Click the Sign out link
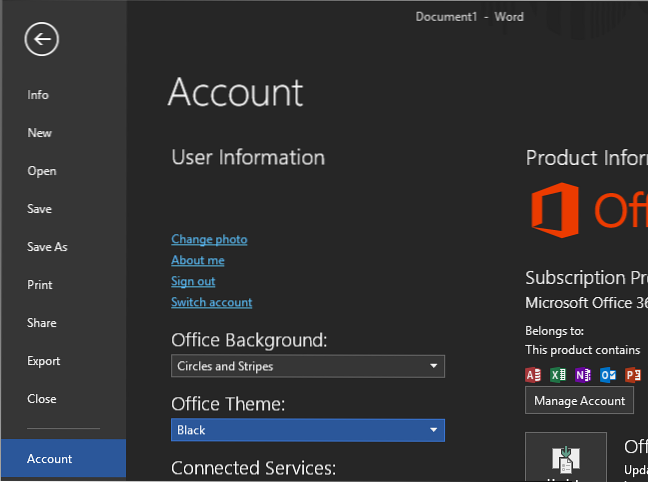 [x=193, y=281]
